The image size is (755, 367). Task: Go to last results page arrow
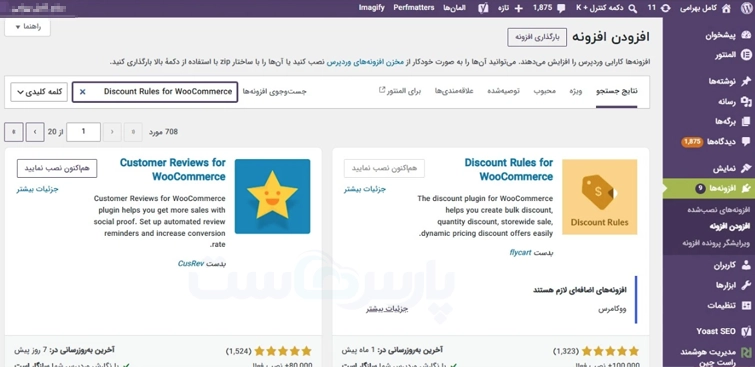point(13,132)
